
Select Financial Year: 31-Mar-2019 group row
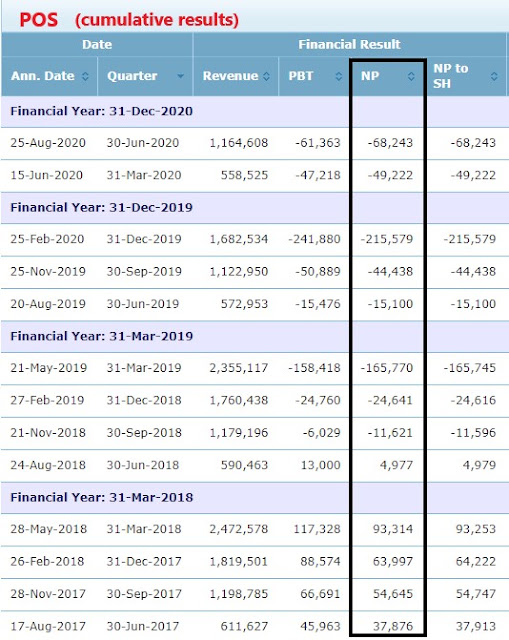(255, 337)
